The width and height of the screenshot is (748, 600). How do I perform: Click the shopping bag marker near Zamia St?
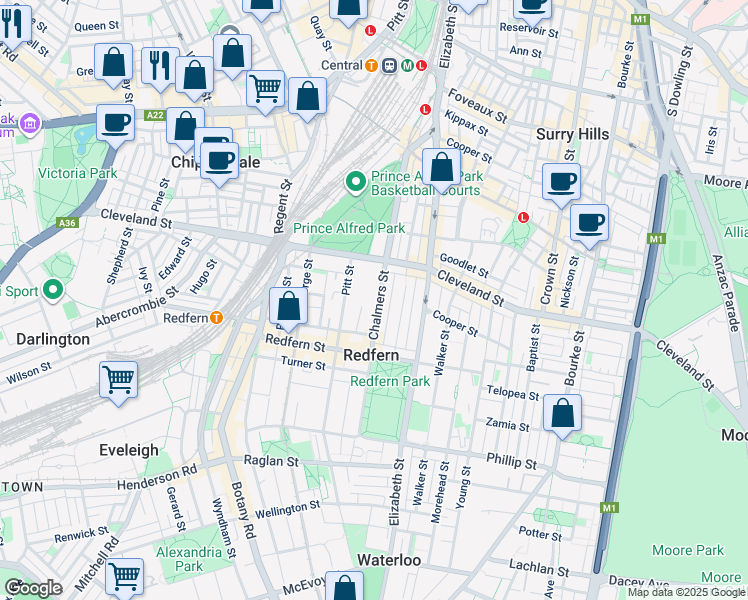pos(562,414)
